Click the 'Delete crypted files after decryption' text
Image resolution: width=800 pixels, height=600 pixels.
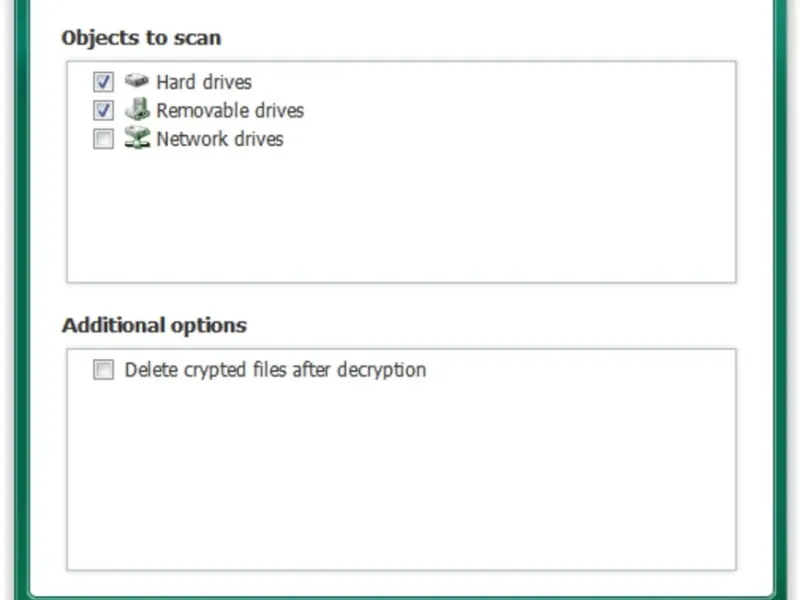click(x=275, y=370)
